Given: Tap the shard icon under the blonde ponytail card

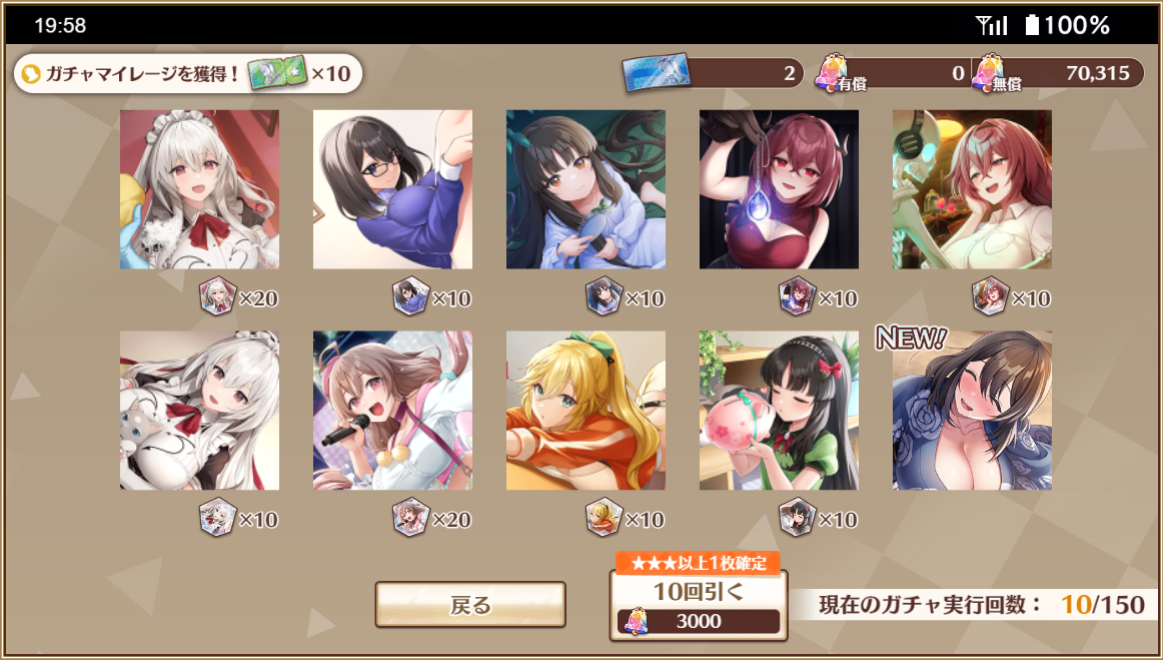Looking at the screenshot, I should 603,517.
